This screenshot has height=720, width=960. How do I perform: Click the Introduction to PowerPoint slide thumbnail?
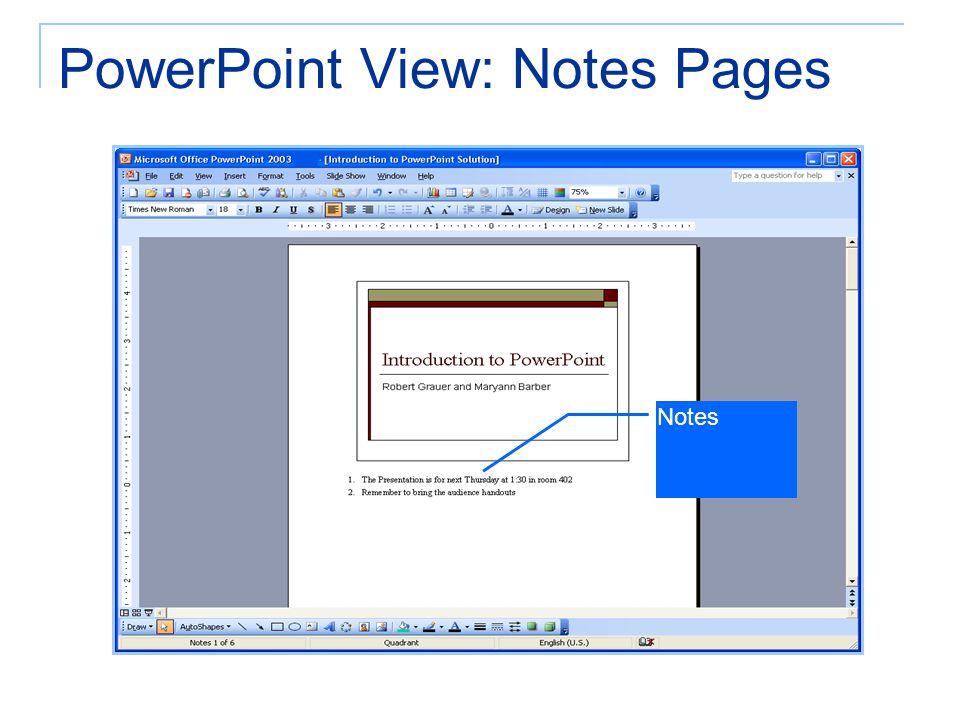pyautogui.click(x=493, y=370)
